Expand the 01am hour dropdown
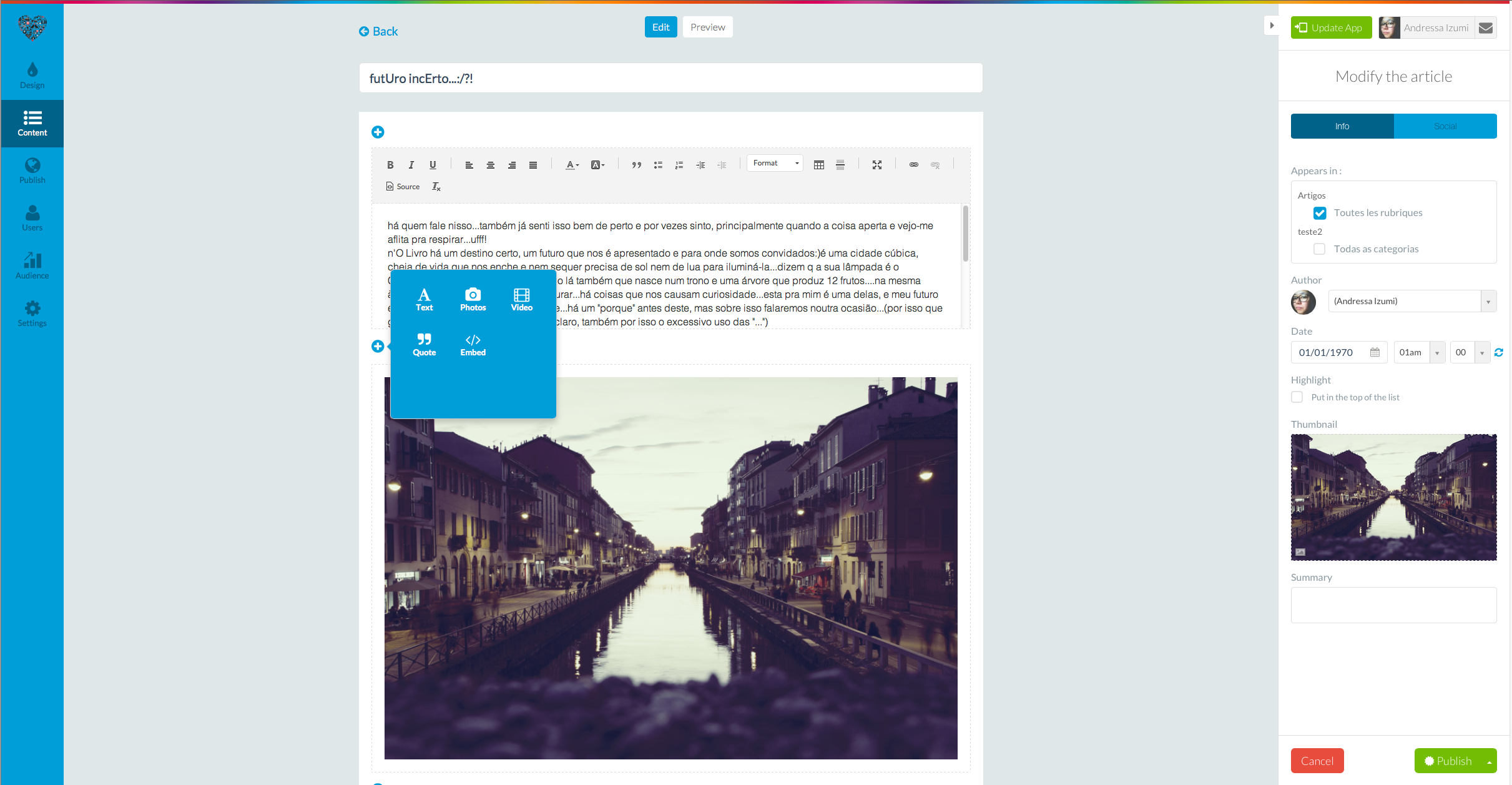 [1418, 353]
